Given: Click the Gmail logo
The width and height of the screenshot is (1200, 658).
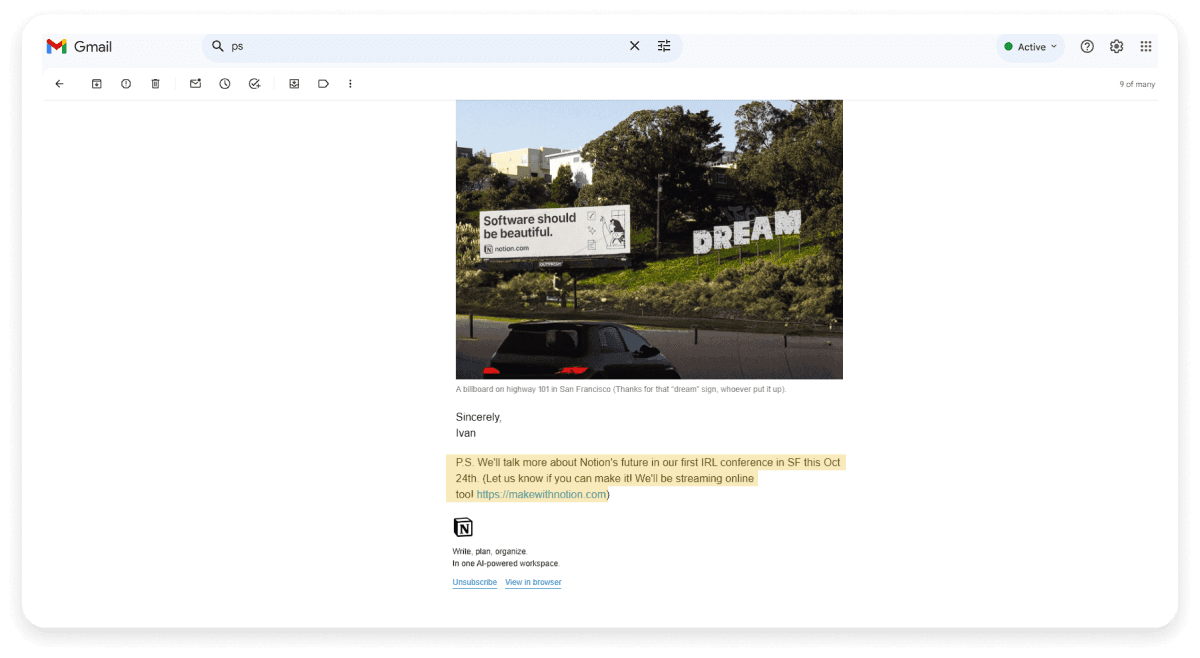Looking at the screenshot, I should pyautogui.click(x=79, y=47).
